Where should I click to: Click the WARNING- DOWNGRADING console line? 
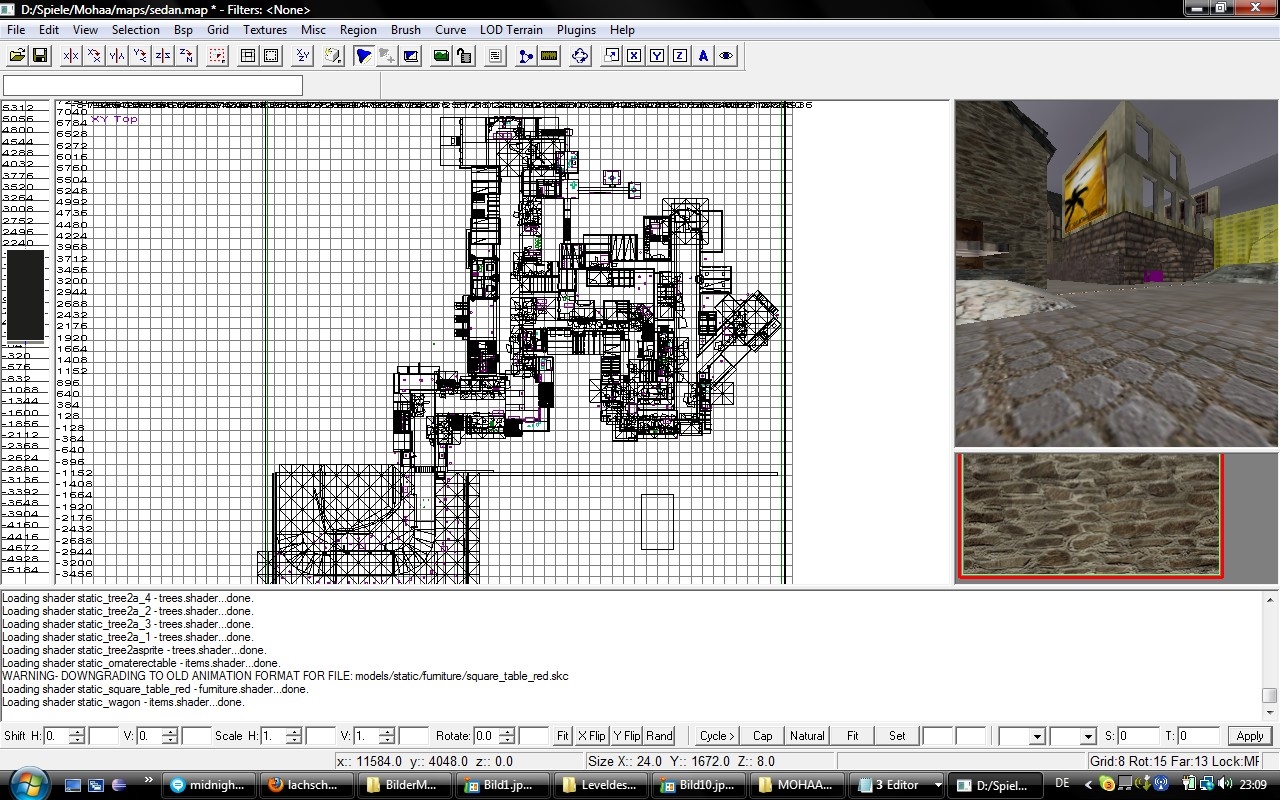[285, 676]
